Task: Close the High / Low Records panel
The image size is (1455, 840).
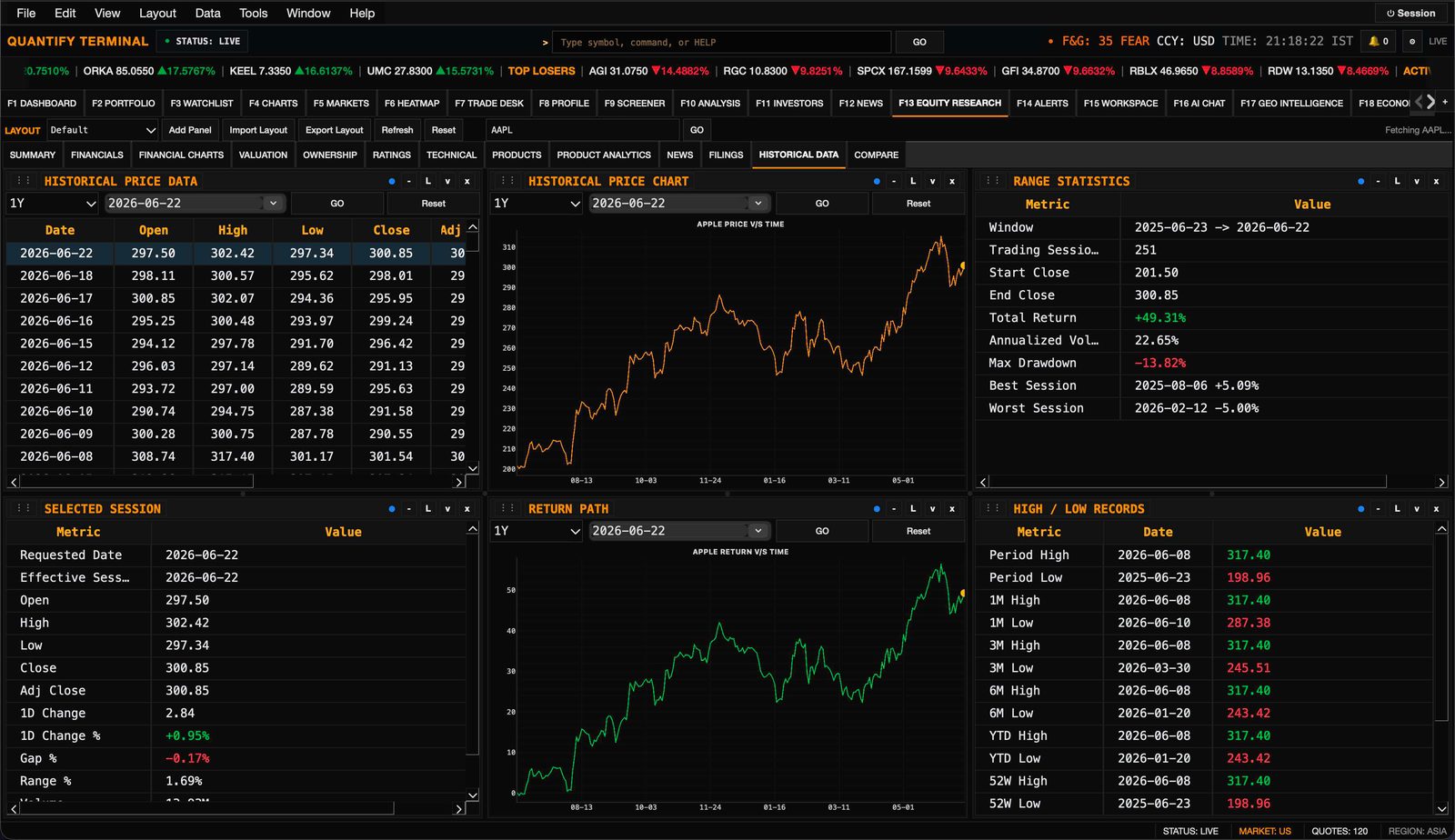Action: pyautogui.click(x=1437, y=508)
